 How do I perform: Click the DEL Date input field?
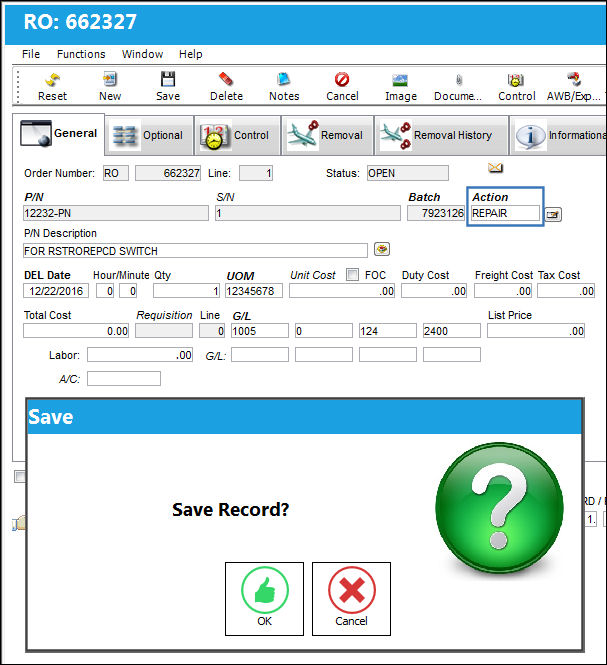pyautogui.click(x=56, y=291)
